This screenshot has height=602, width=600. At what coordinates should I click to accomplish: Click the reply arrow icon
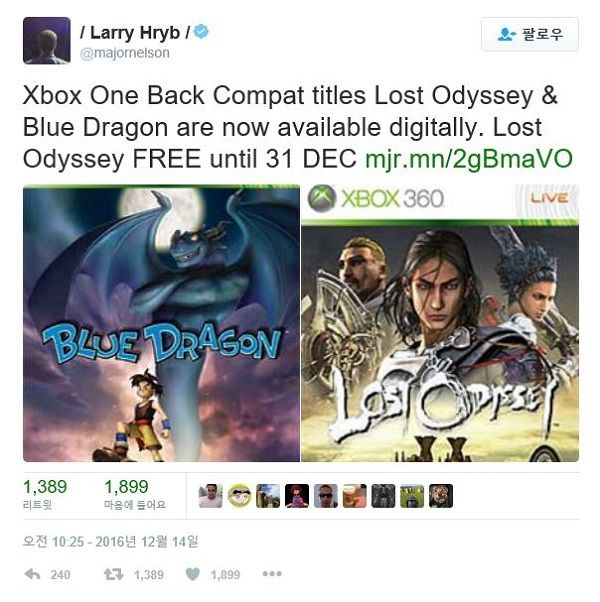pyautogui.click(x=33, y=574)
